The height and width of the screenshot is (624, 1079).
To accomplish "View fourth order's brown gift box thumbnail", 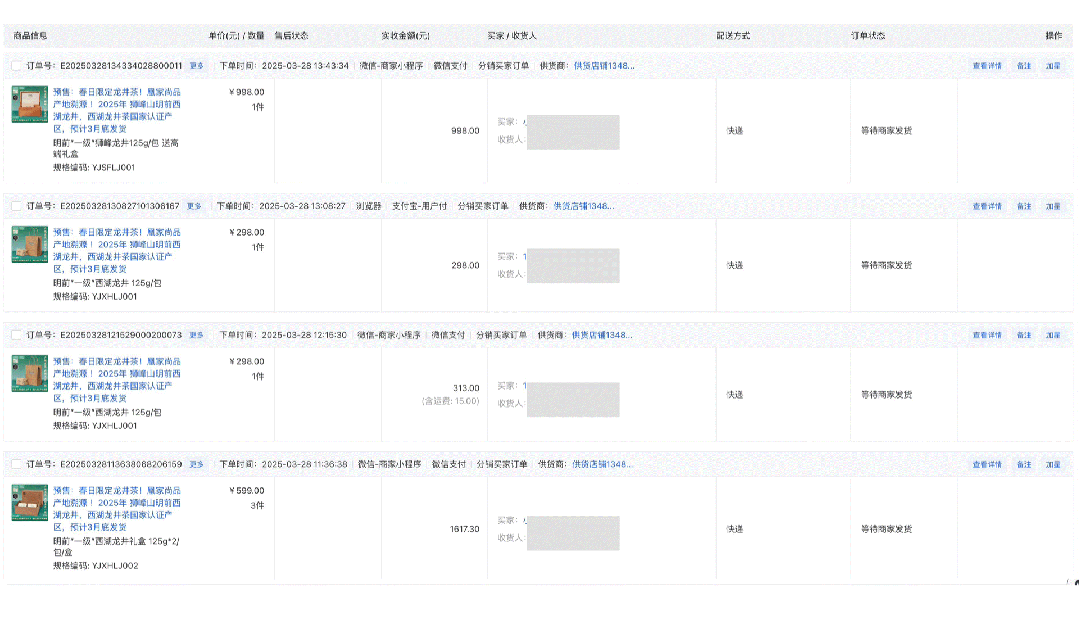I will [30, 502].
